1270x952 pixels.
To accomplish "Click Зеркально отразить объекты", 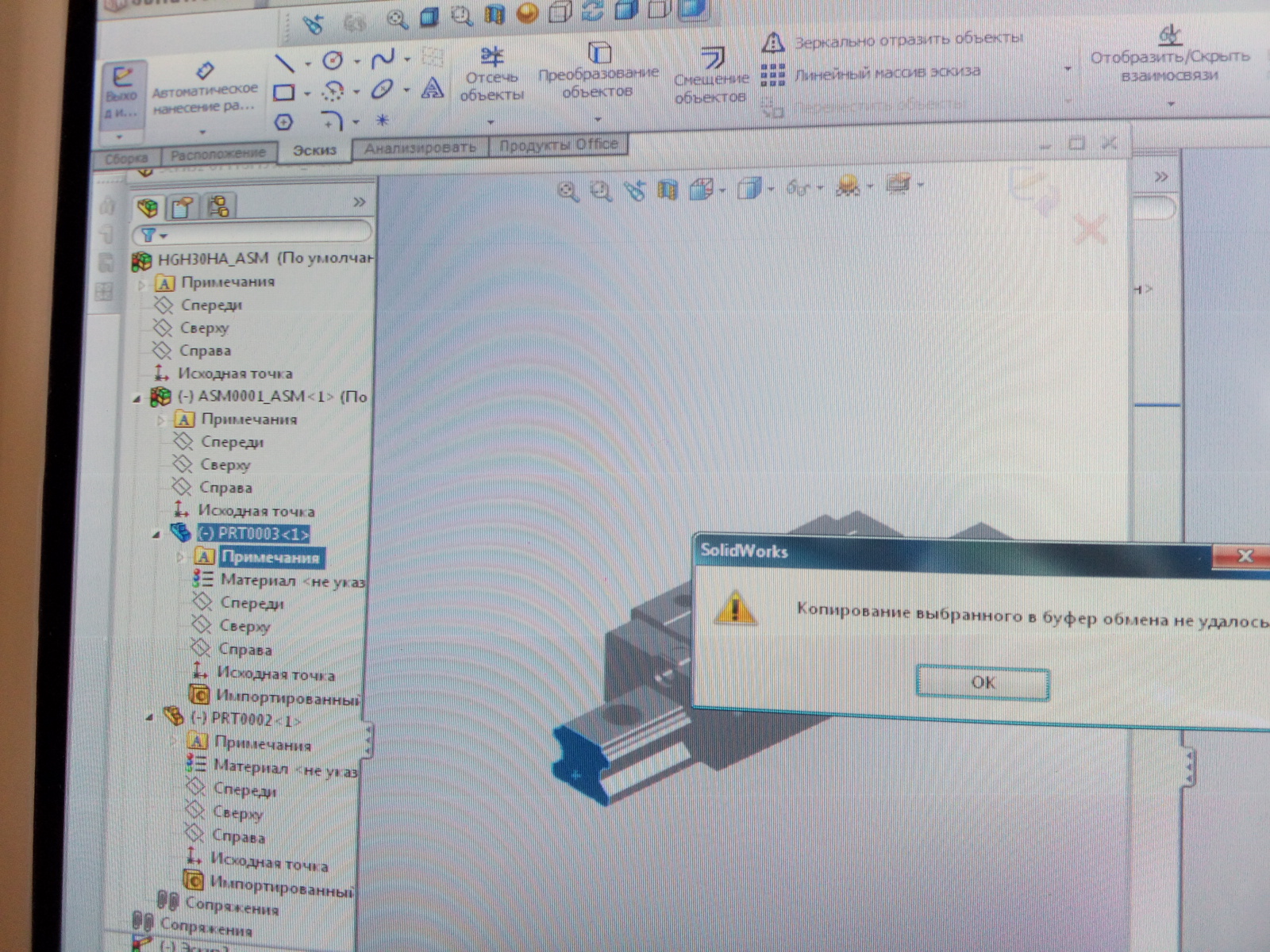I will point(892,40).
